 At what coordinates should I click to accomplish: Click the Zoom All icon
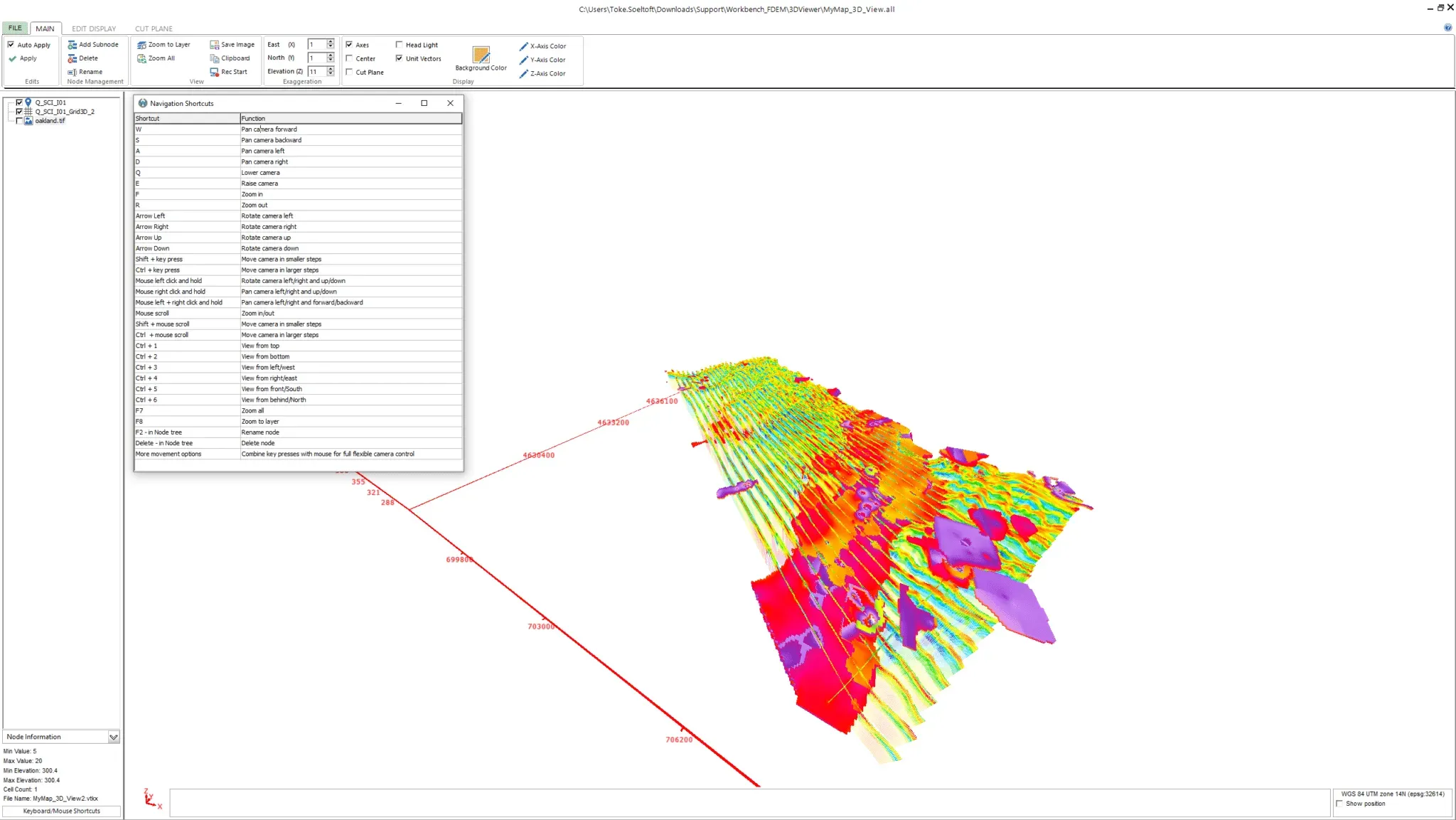tap(141, 58)
